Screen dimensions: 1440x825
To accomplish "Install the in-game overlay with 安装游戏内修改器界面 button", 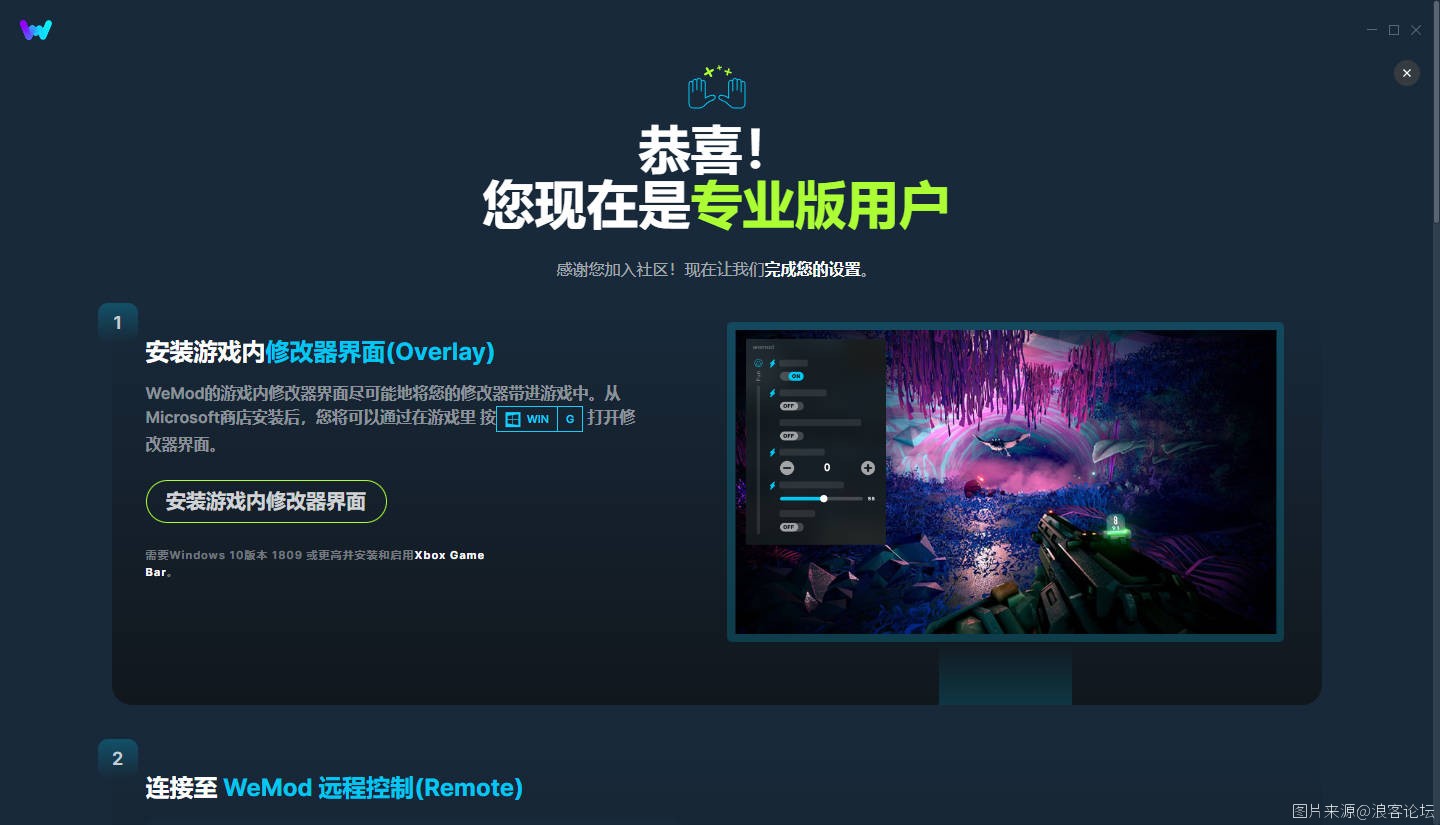I will click(x=266, y=501).
